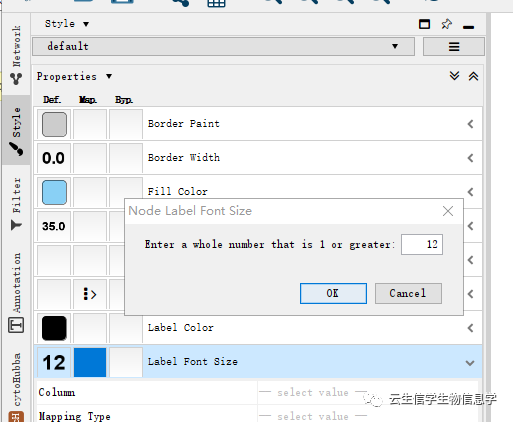Open the Properties dropdown menu
Image resolution: width=513 pixels, height=422 pixels.
point(74,76)
